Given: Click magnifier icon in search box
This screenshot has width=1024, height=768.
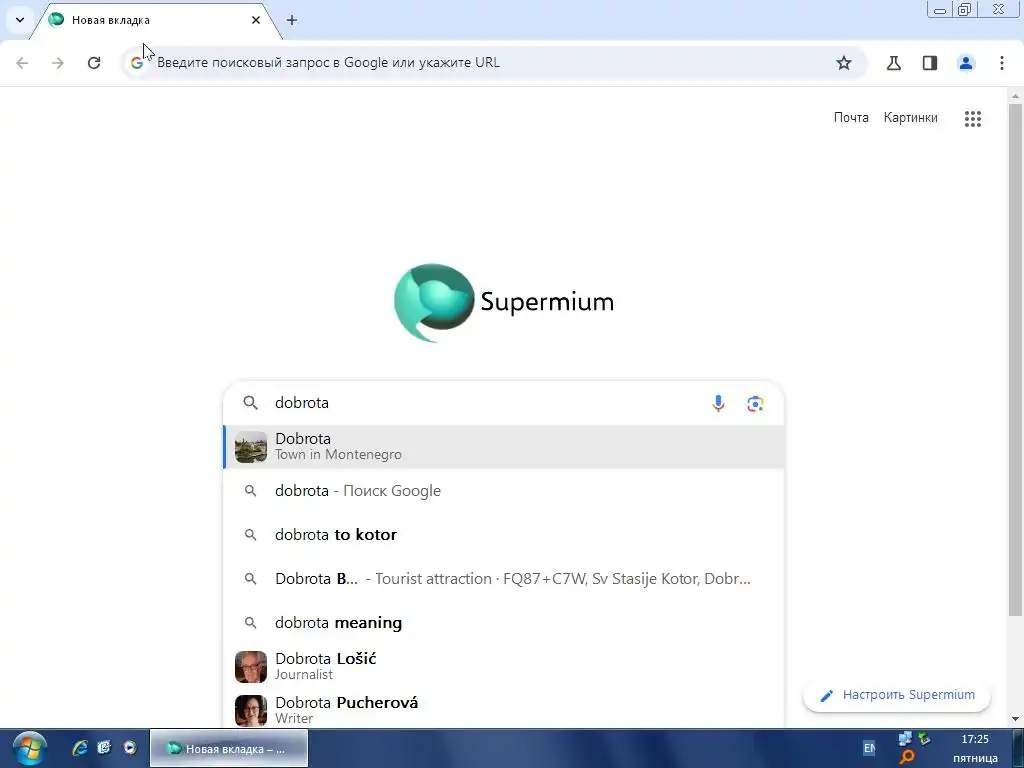Looking at the screenshot, I should pyautogui.click(x=251, y=403).
